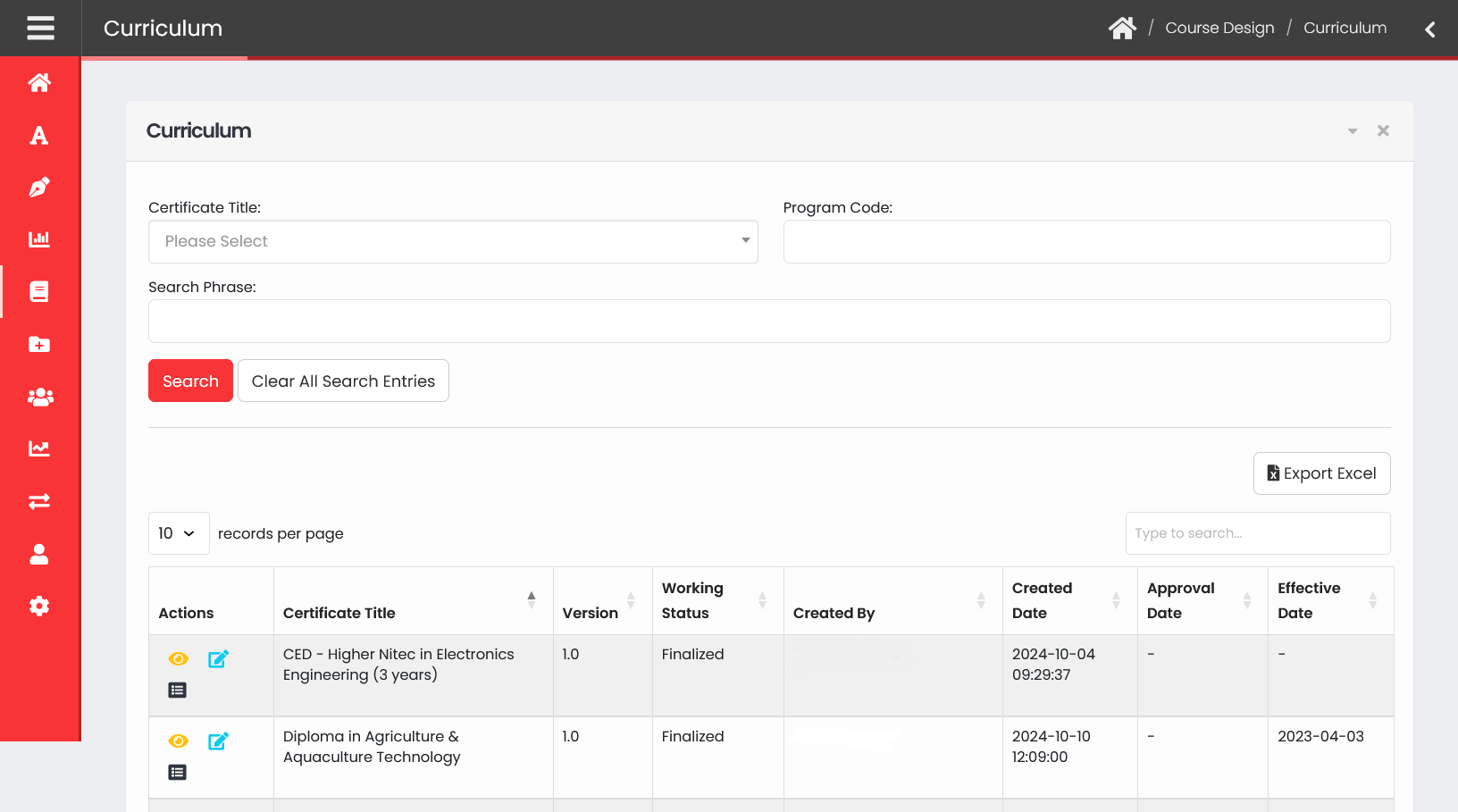Image resolution: width=1458 pixels, height=812 pixels.
Task: Click created date 2024-10-04 09:29:37
Action: [x=1053, y=665]
